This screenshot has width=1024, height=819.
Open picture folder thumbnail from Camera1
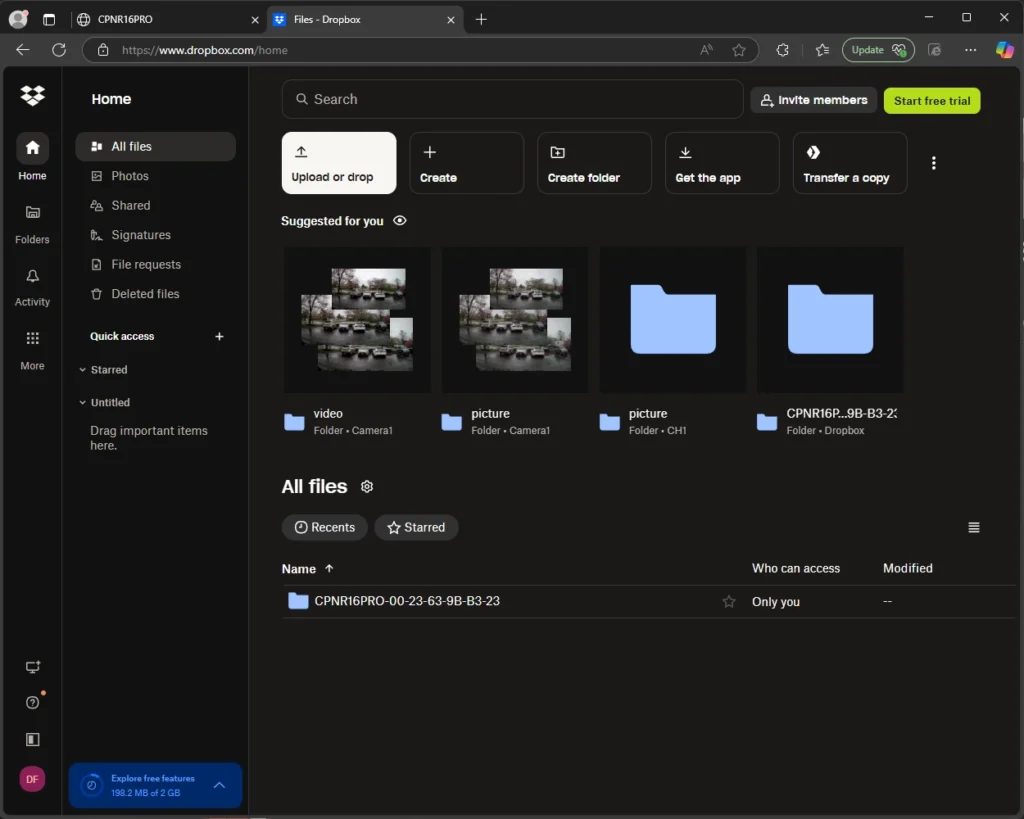pos(515,319)
